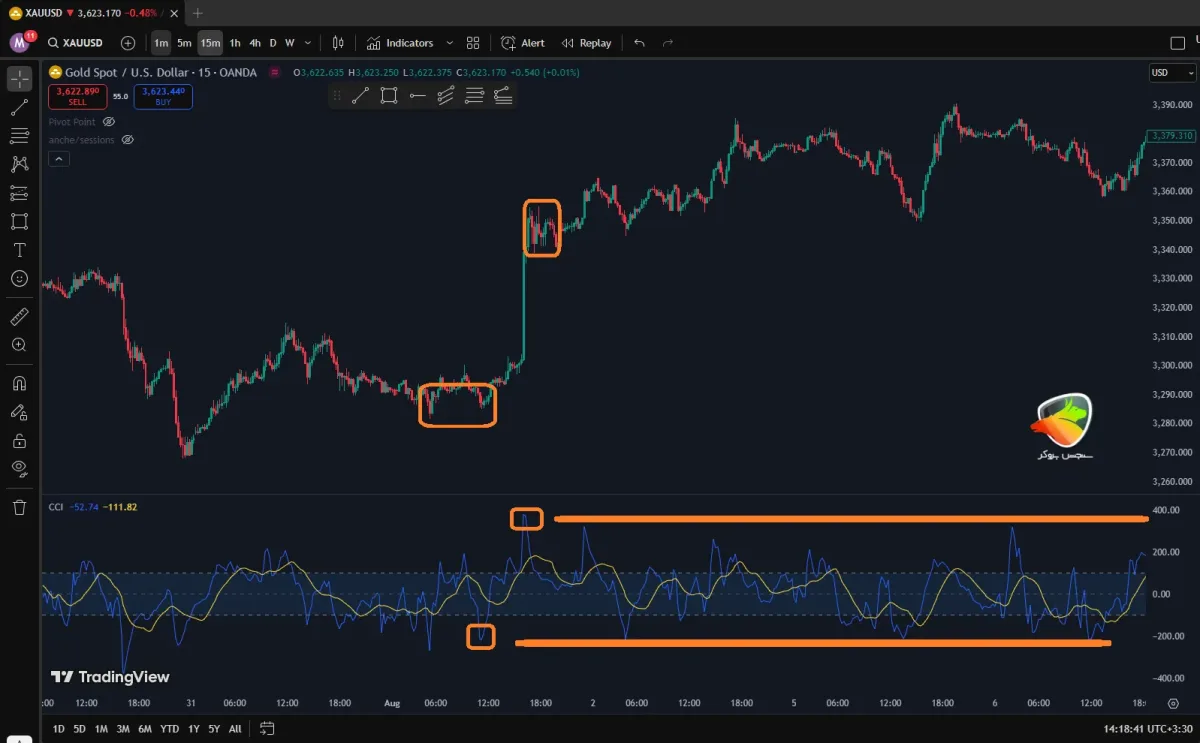The width and height of the screenshot is (1200, 743).
Task: Show the Pivot Point indicator via eye icon
Action: [x=109, y=121]
